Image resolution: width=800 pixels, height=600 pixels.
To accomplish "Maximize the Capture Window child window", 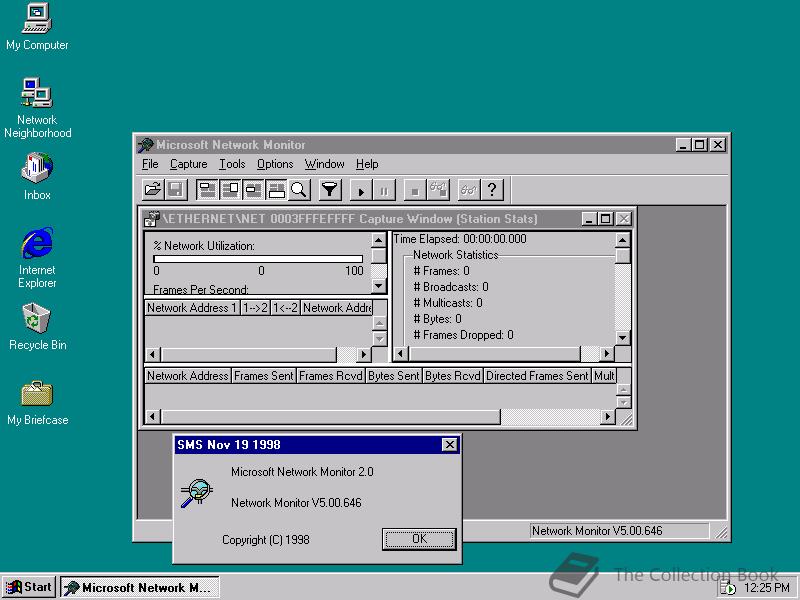I will pyautogui.click(x=606, y=219).
